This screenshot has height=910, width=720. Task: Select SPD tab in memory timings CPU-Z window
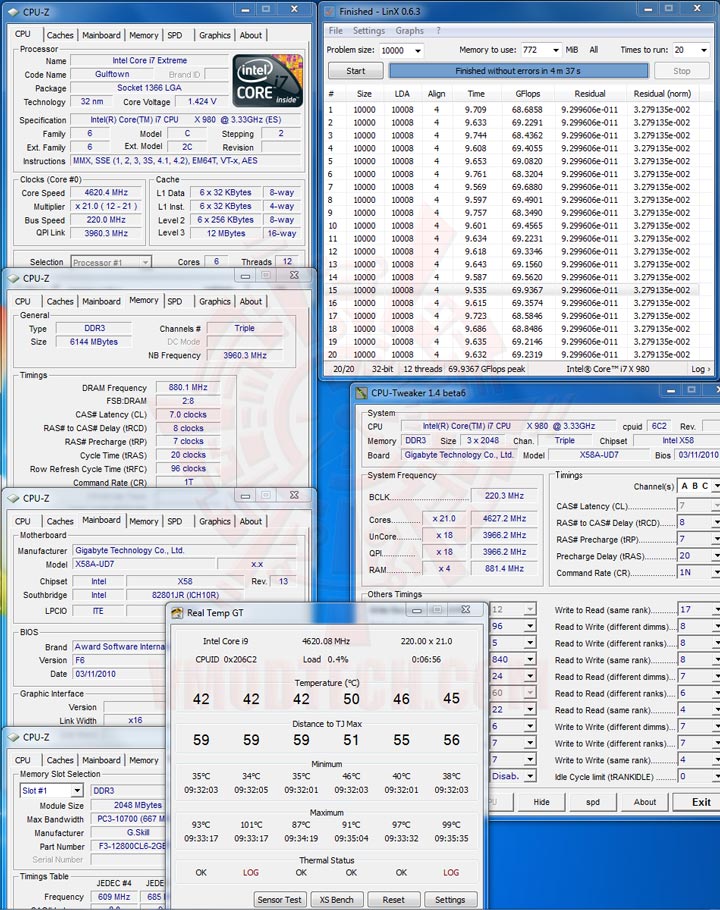[175, 302]
